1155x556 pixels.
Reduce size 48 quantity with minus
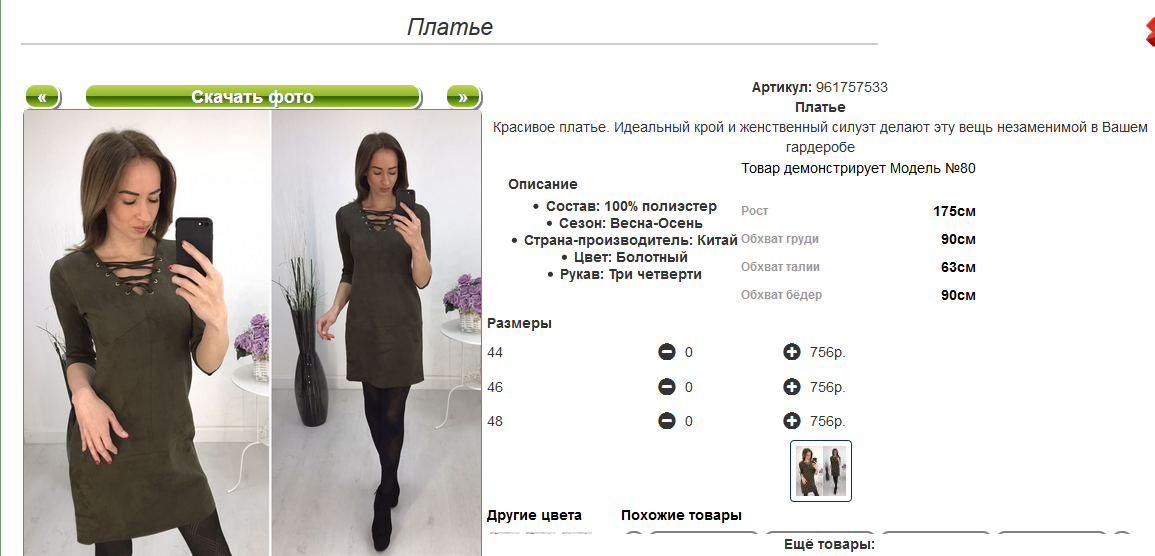tap(667, 421)
